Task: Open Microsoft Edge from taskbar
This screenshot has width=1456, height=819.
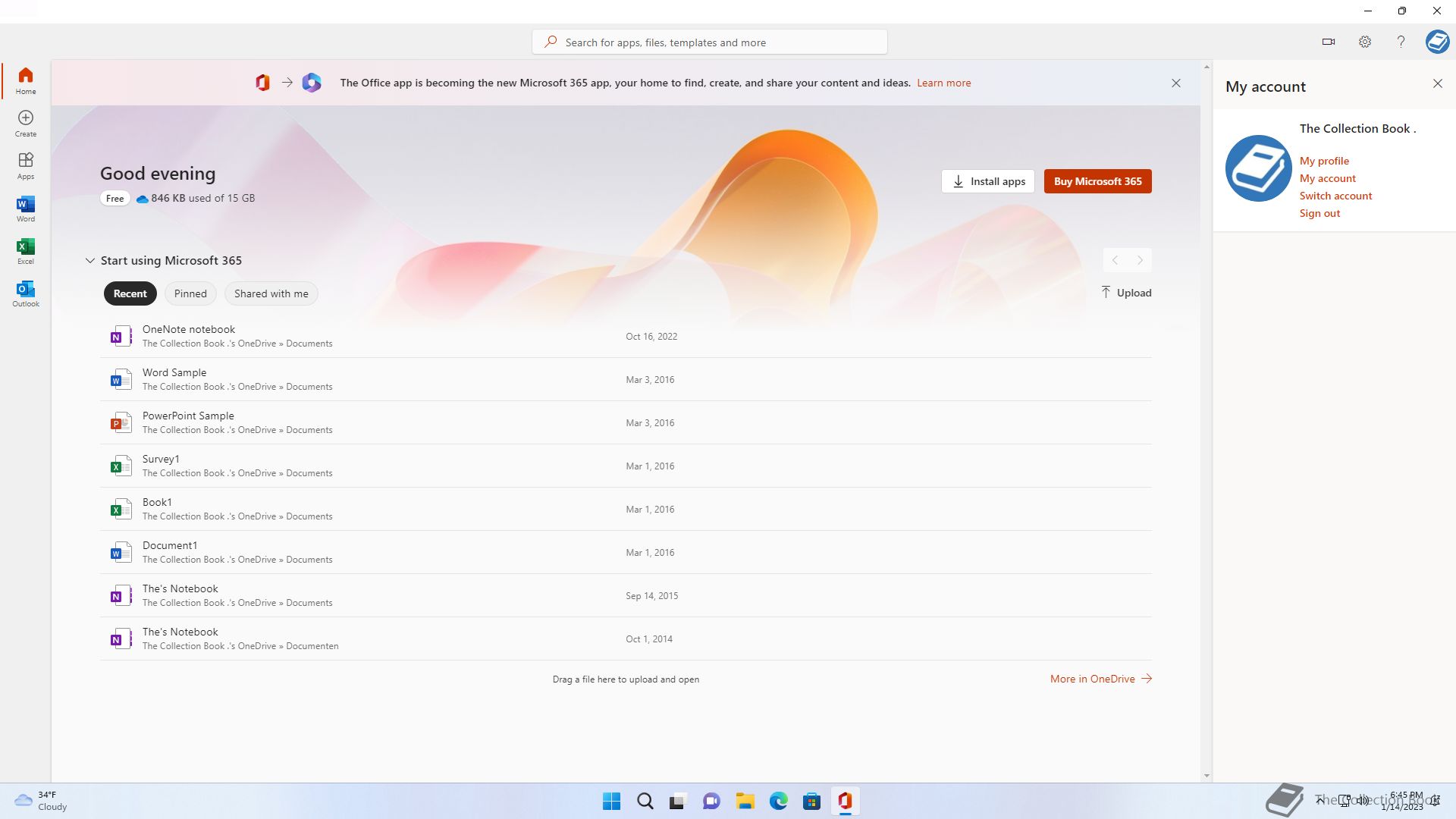Action: click(778, 801)
